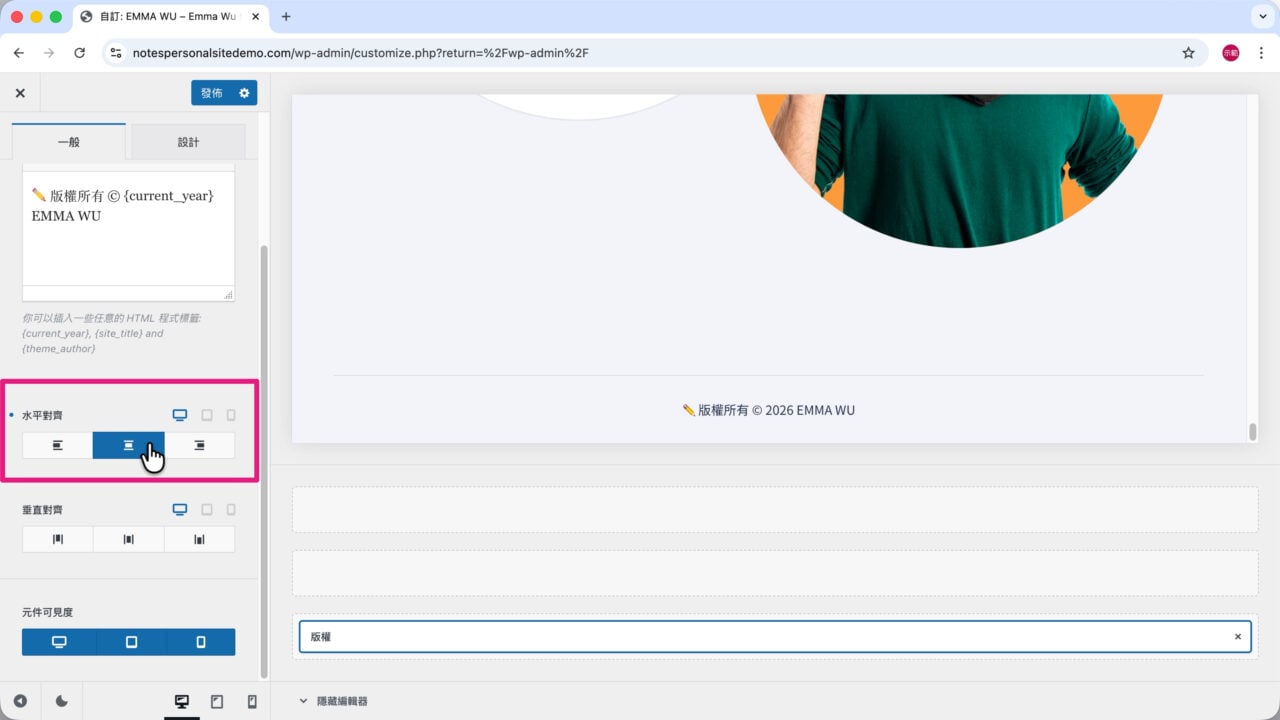
Task: Select tablet device icon for 水平對齊
Action: (x=207, y=415)
